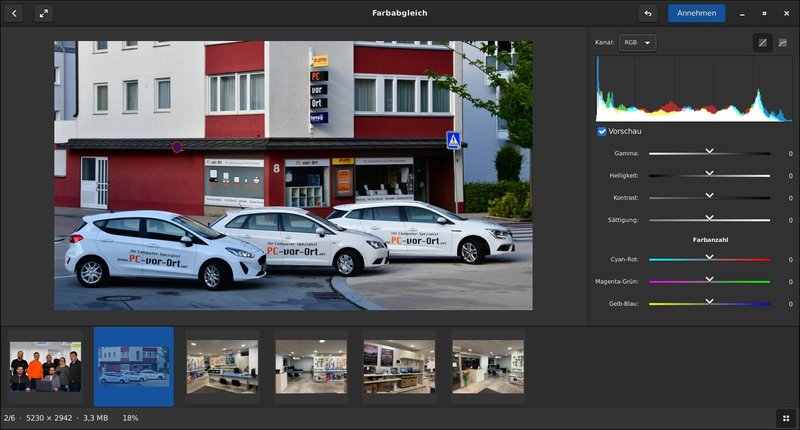Click the 18% zoom level text
Screen dimensions: 800x430
point(130,418)
